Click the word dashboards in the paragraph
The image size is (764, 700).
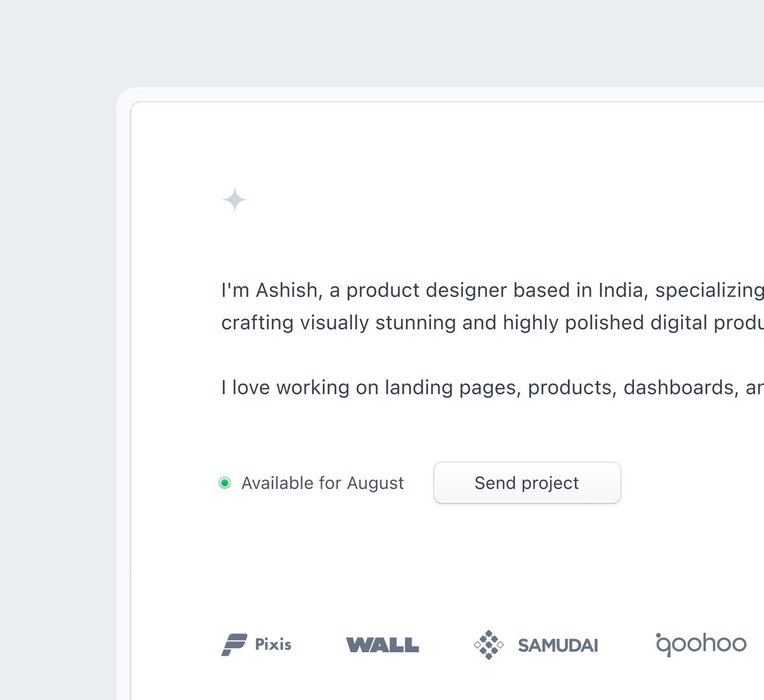coord(679,387)
